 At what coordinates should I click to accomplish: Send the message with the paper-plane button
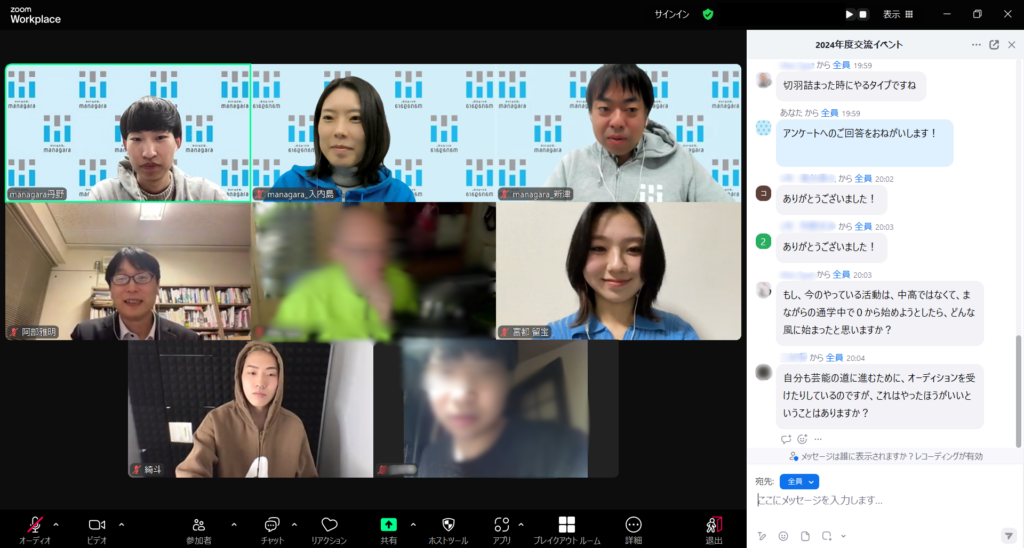(1008, 536)
